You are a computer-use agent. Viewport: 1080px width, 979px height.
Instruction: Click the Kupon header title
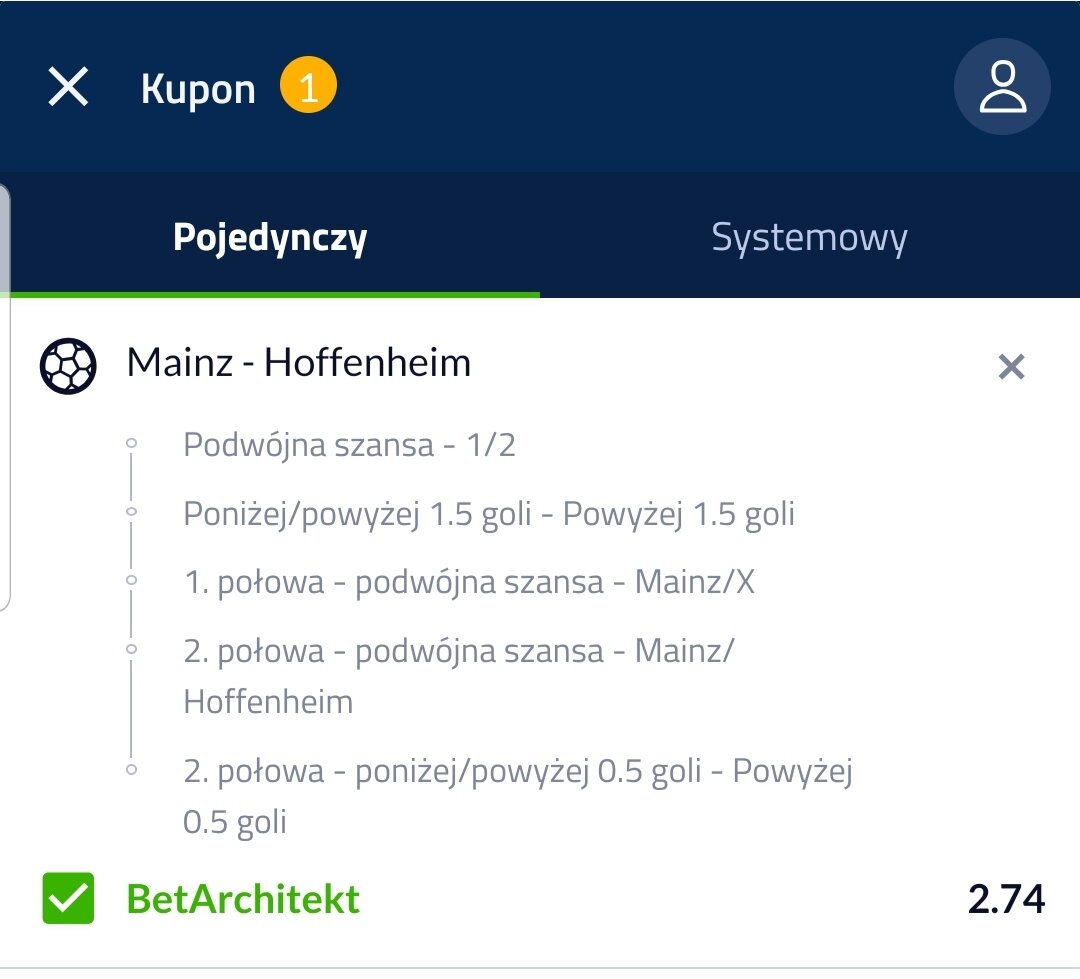coord(198,90)
